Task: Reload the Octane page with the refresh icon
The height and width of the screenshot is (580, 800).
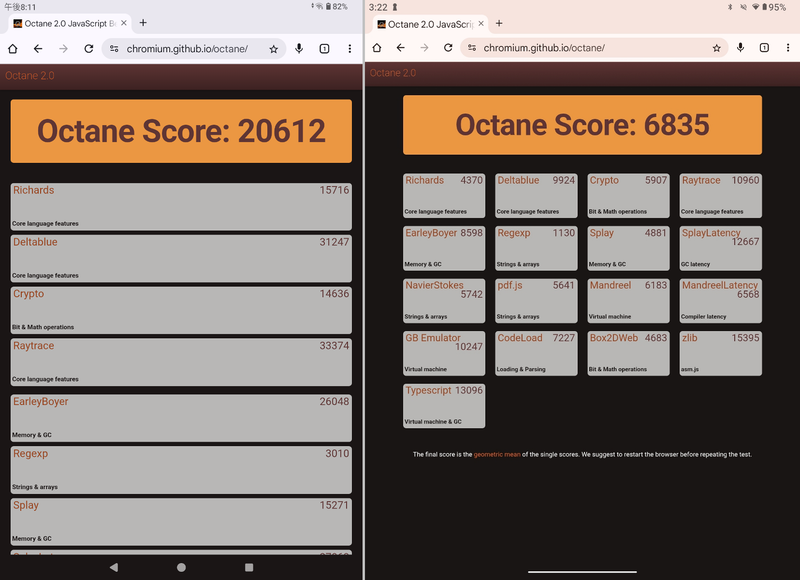Action: click(89, 47)
